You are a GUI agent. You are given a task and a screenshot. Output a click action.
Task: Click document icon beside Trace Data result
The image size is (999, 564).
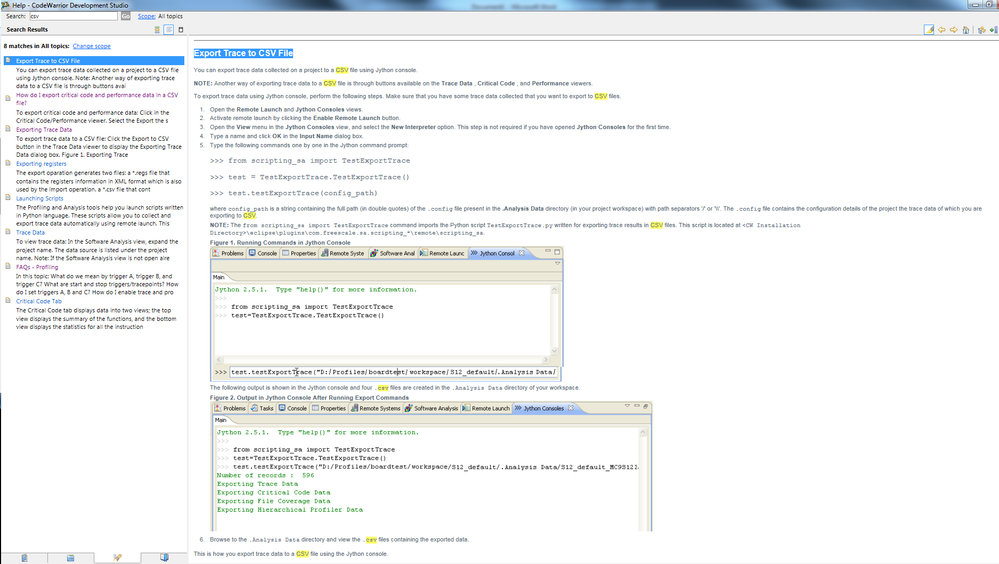[8, 232]
